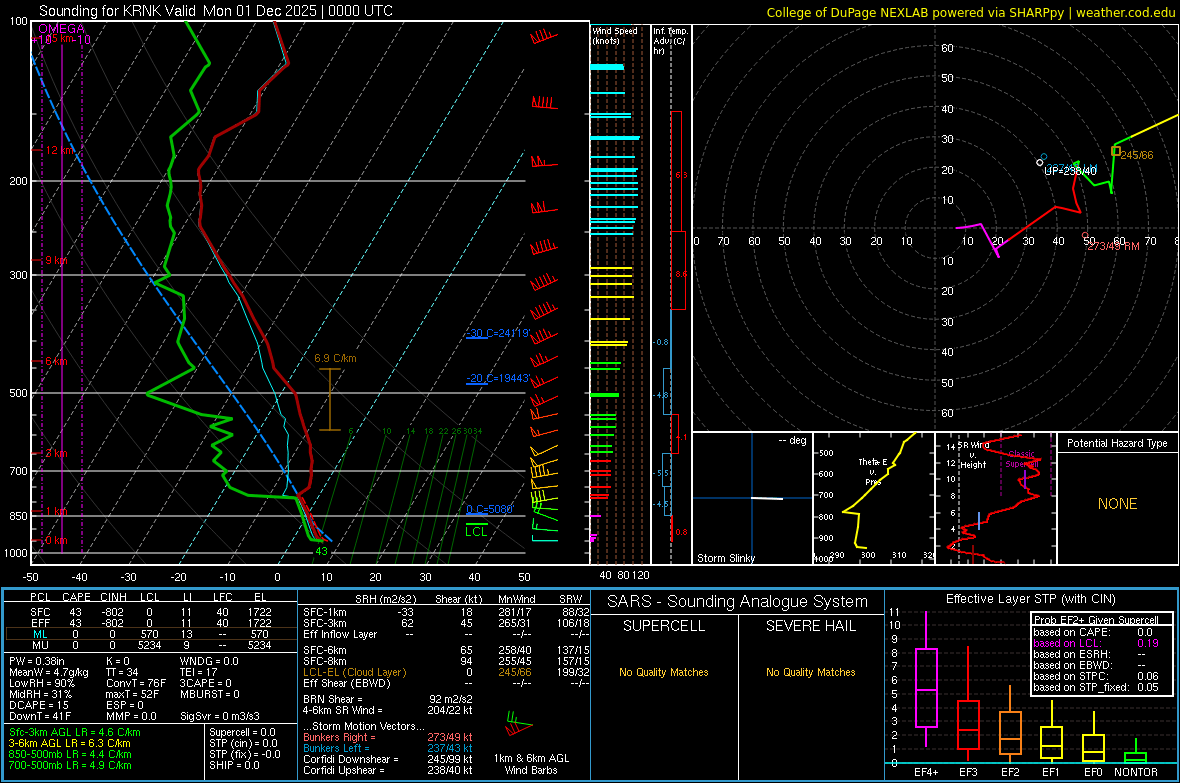Click the "CINH" column header
Screen dimensions: 1180x783
click(x=113, y=597)
